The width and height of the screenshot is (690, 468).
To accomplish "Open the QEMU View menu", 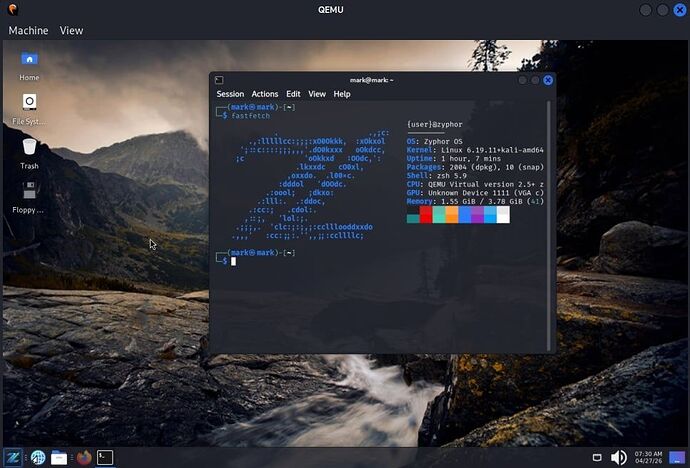I will 71,30.
